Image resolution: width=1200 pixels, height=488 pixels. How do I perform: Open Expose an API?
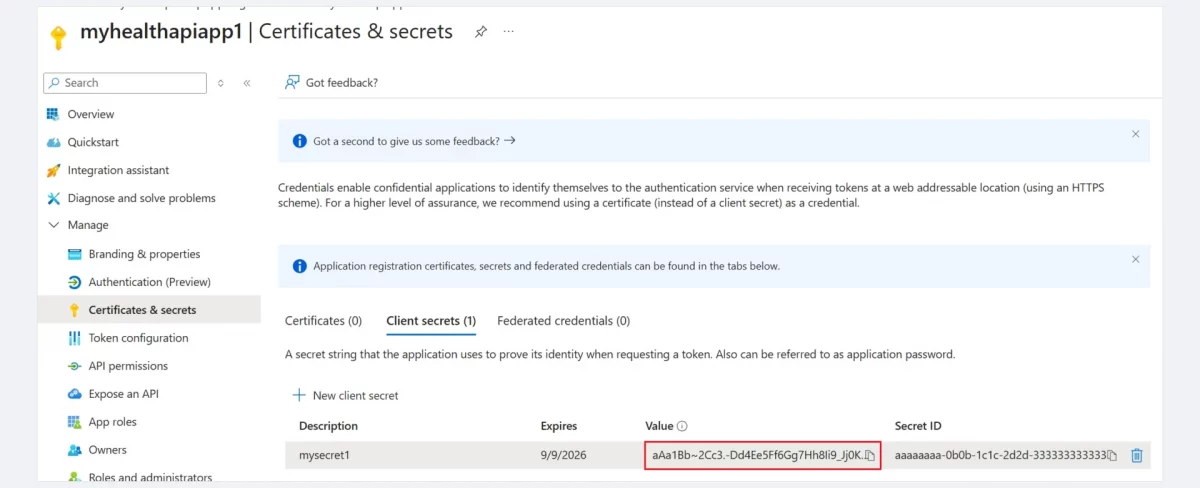123,394
